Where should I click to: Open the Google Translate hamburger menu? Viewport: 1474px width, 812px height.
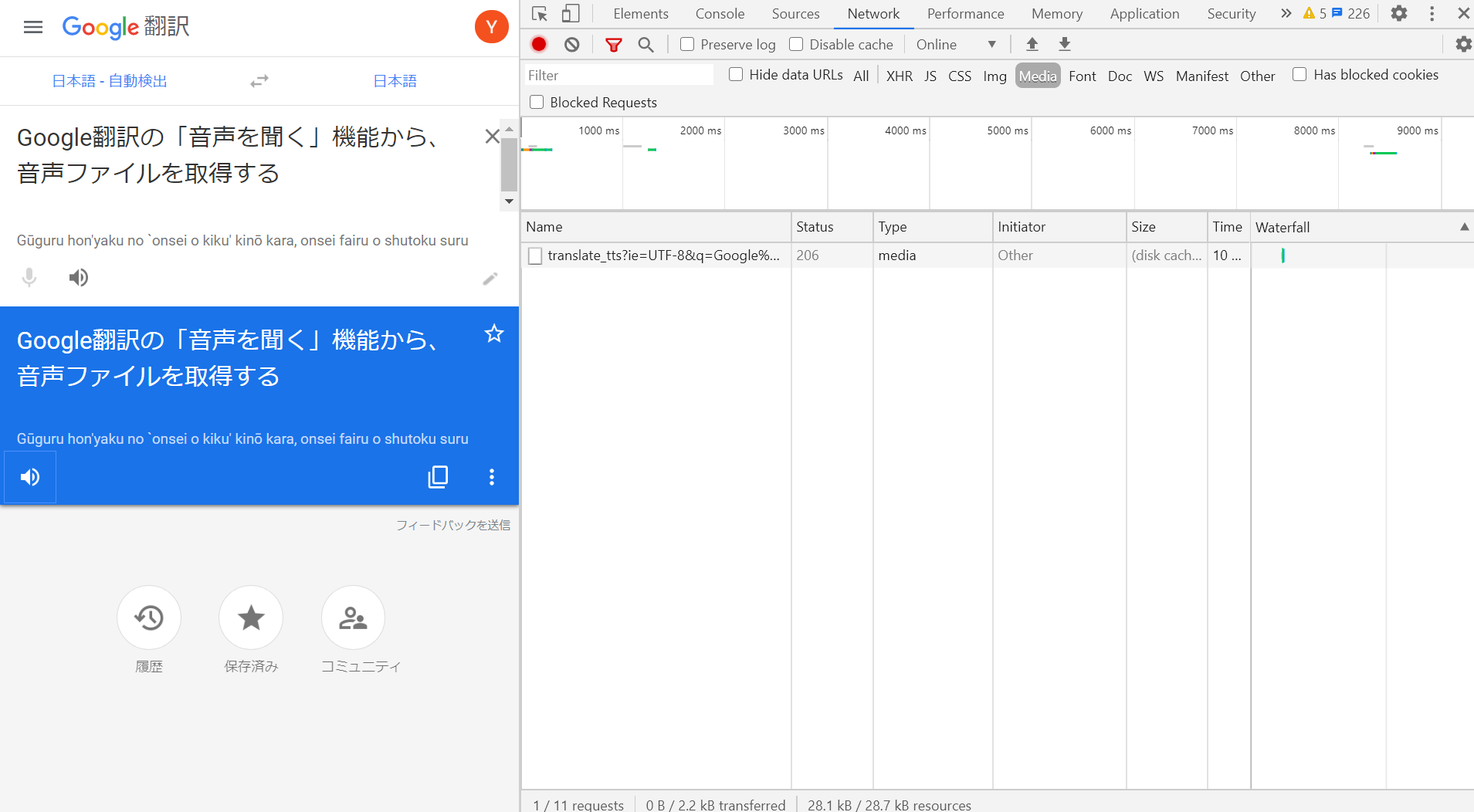tap(33, 28)
